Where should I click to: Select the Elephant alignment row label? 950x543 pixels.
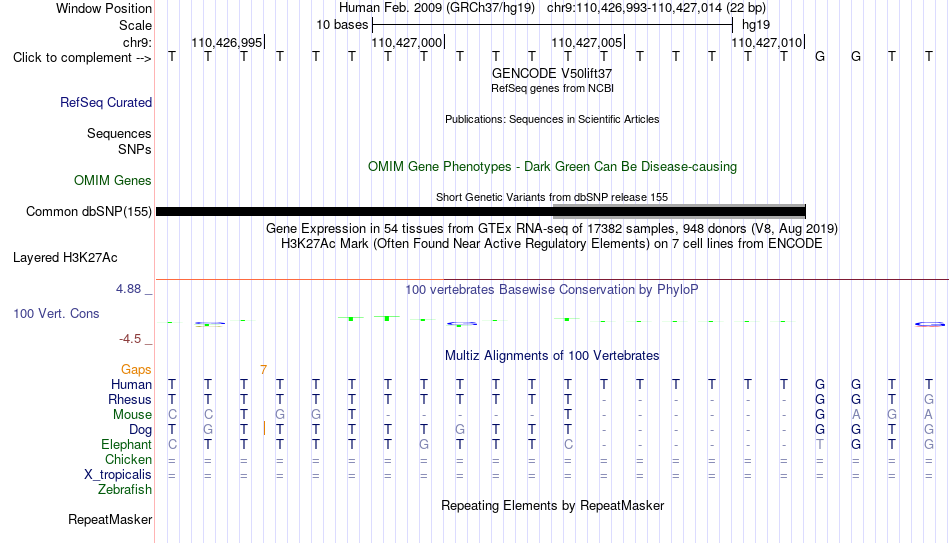pyautogui.click(x=127, y=444)
